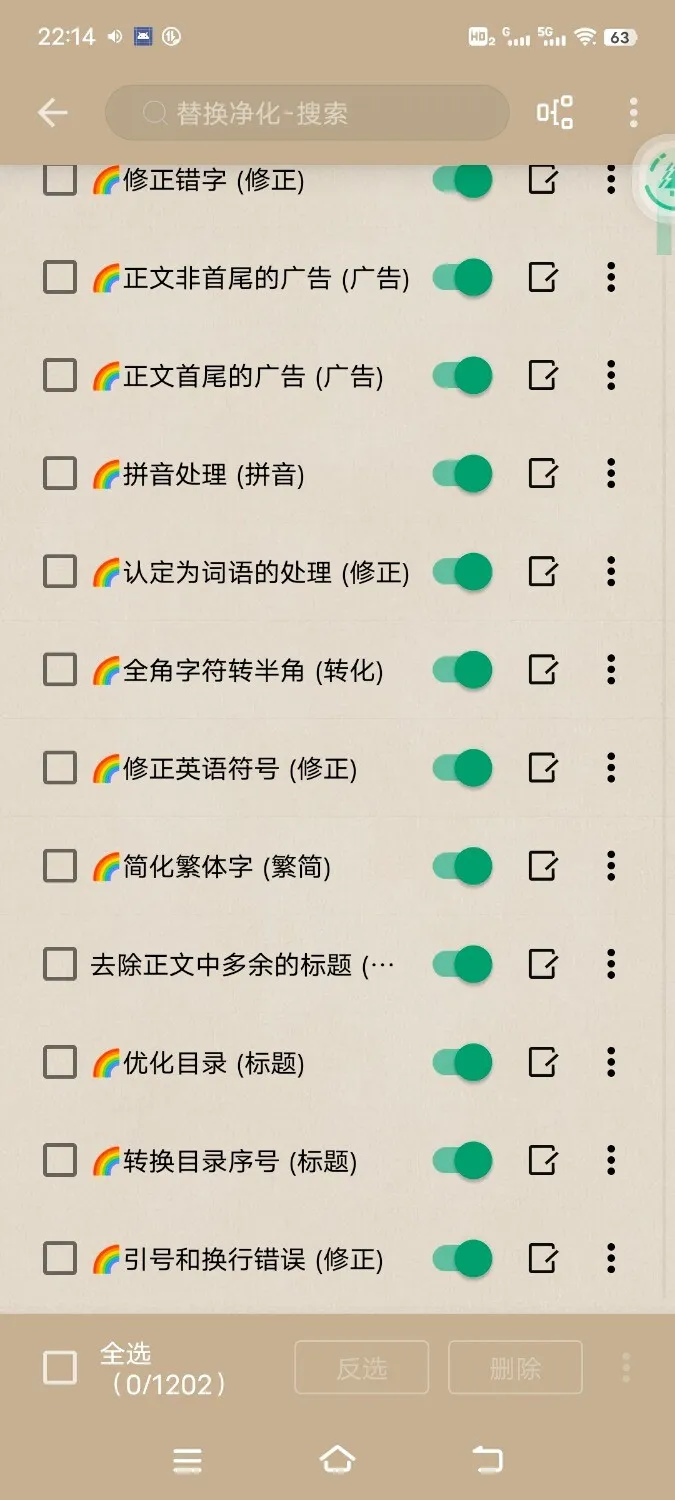Show more options for 去除正文中多余的标题

(611, 964)
